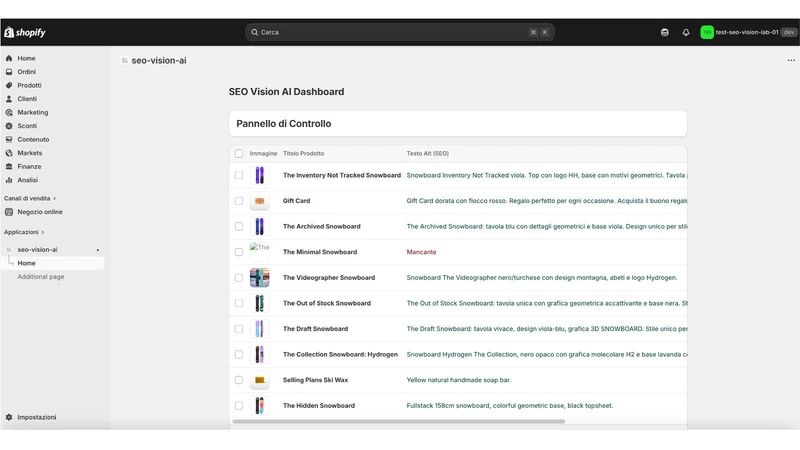Expand Canali di vendita section
The width and height of the screenshot is (800, 450).
pos(30,198)
